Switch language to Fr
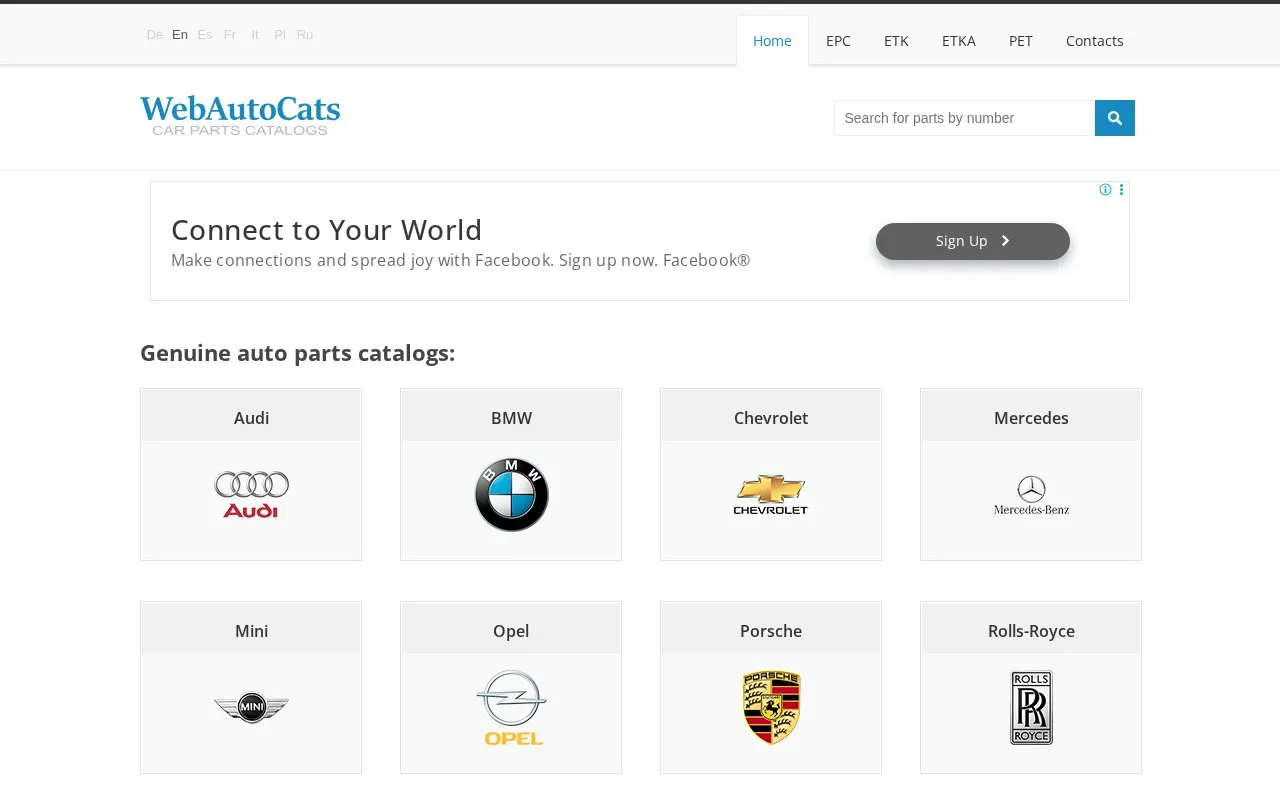This screenshot has width=1280, height=800. pos(230,35)
